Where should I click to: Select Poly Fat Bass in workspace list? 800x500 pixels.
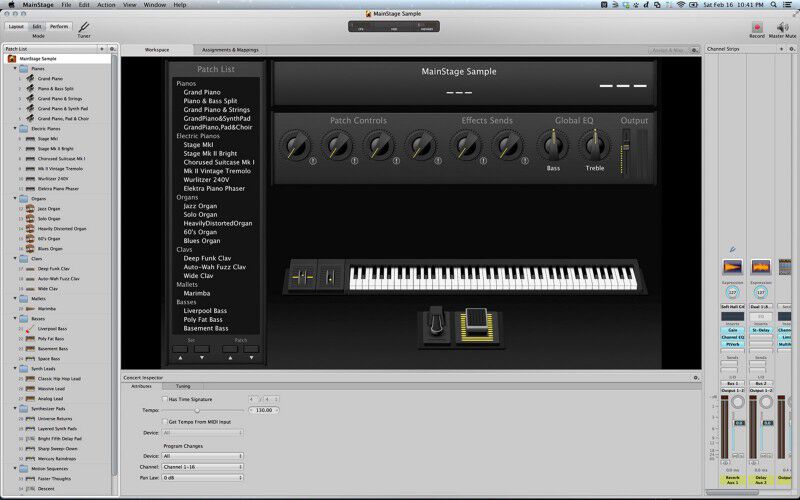[203, 319]
